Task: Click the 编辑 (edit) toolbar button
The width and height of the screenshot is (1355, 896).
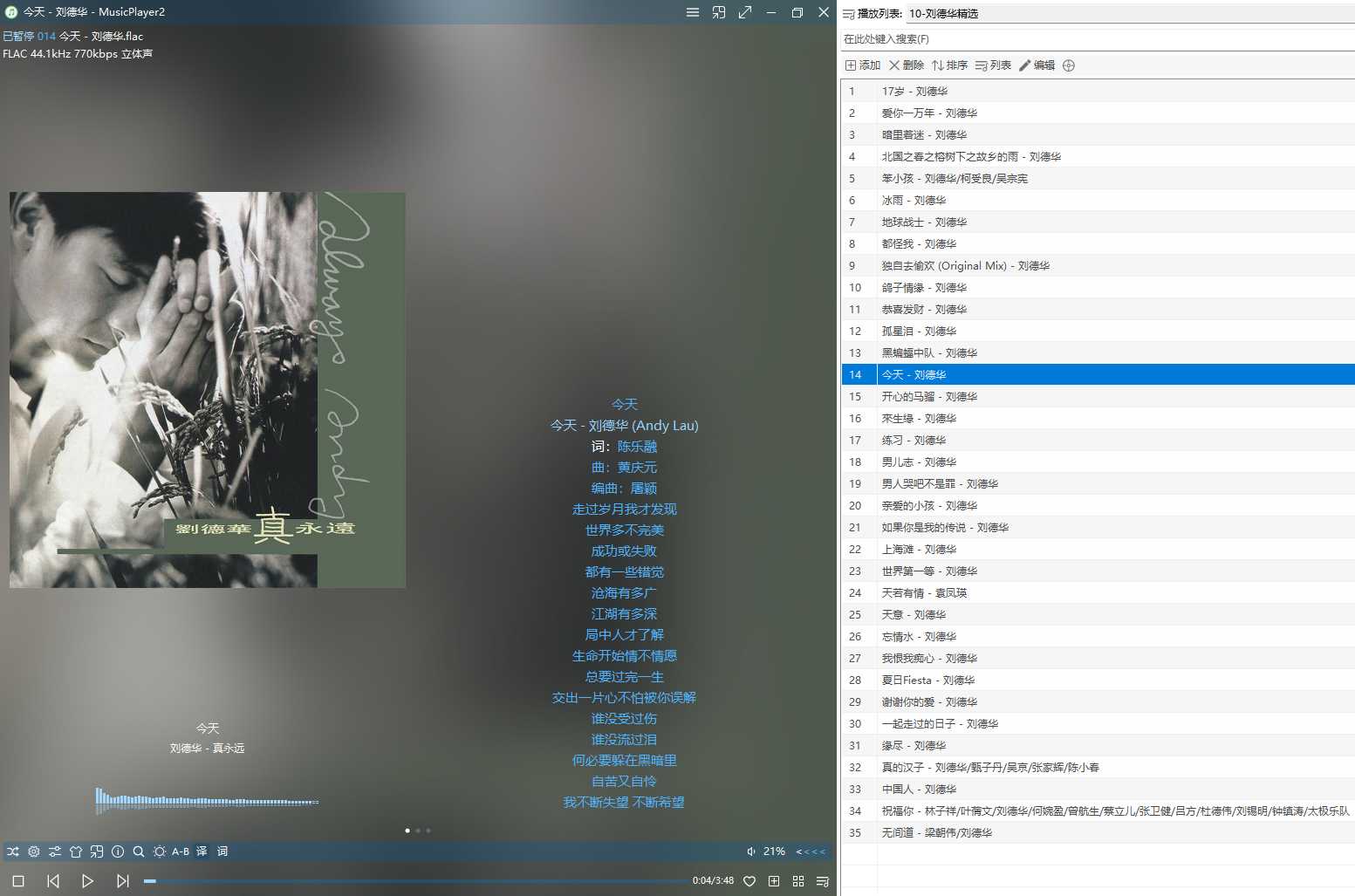Action: (x=1037, y=65)
